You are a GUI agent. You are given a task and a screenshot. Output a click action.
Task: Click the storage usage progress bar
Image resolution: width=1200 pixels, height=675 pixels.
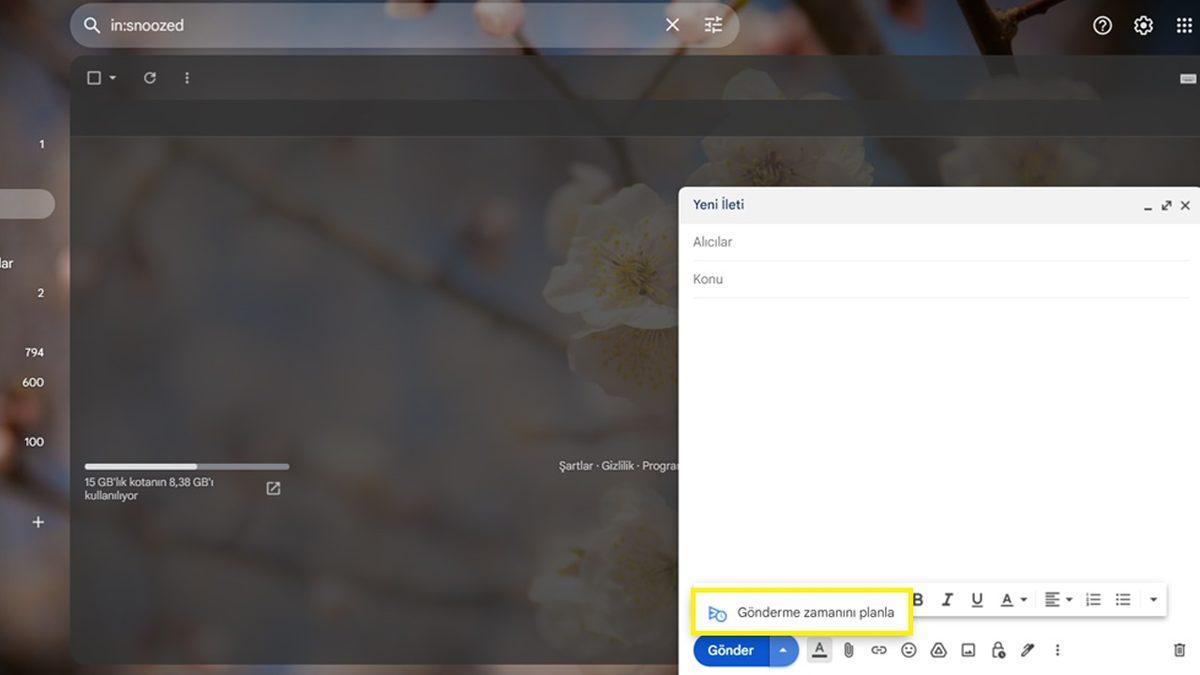click(x=186, y=466)
